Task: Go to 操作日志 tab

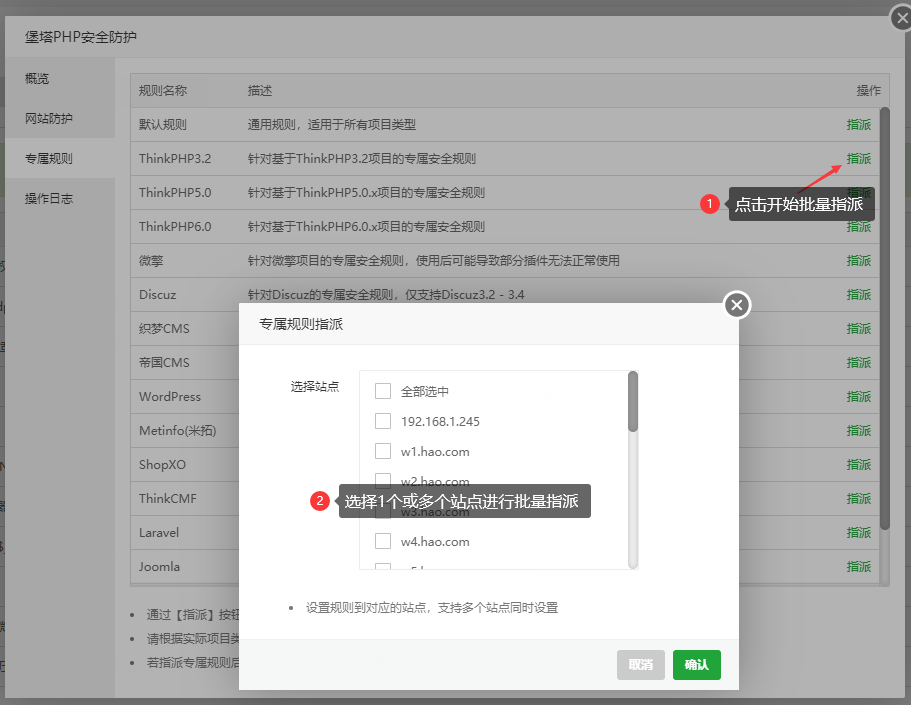Action: pos(49,199)
